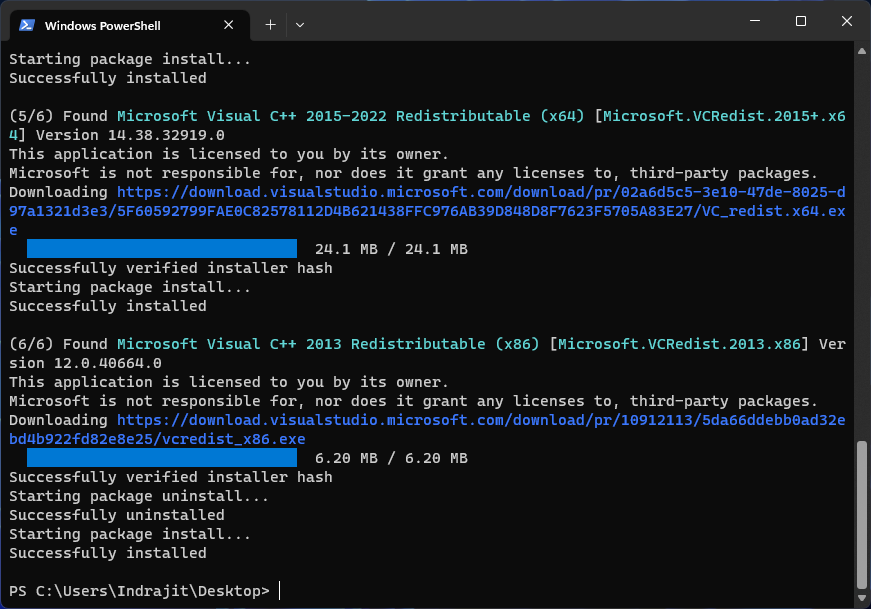Click the 6.20 MB download progress bar
Screen dimensions: 871x609
(x=162, y=458)
